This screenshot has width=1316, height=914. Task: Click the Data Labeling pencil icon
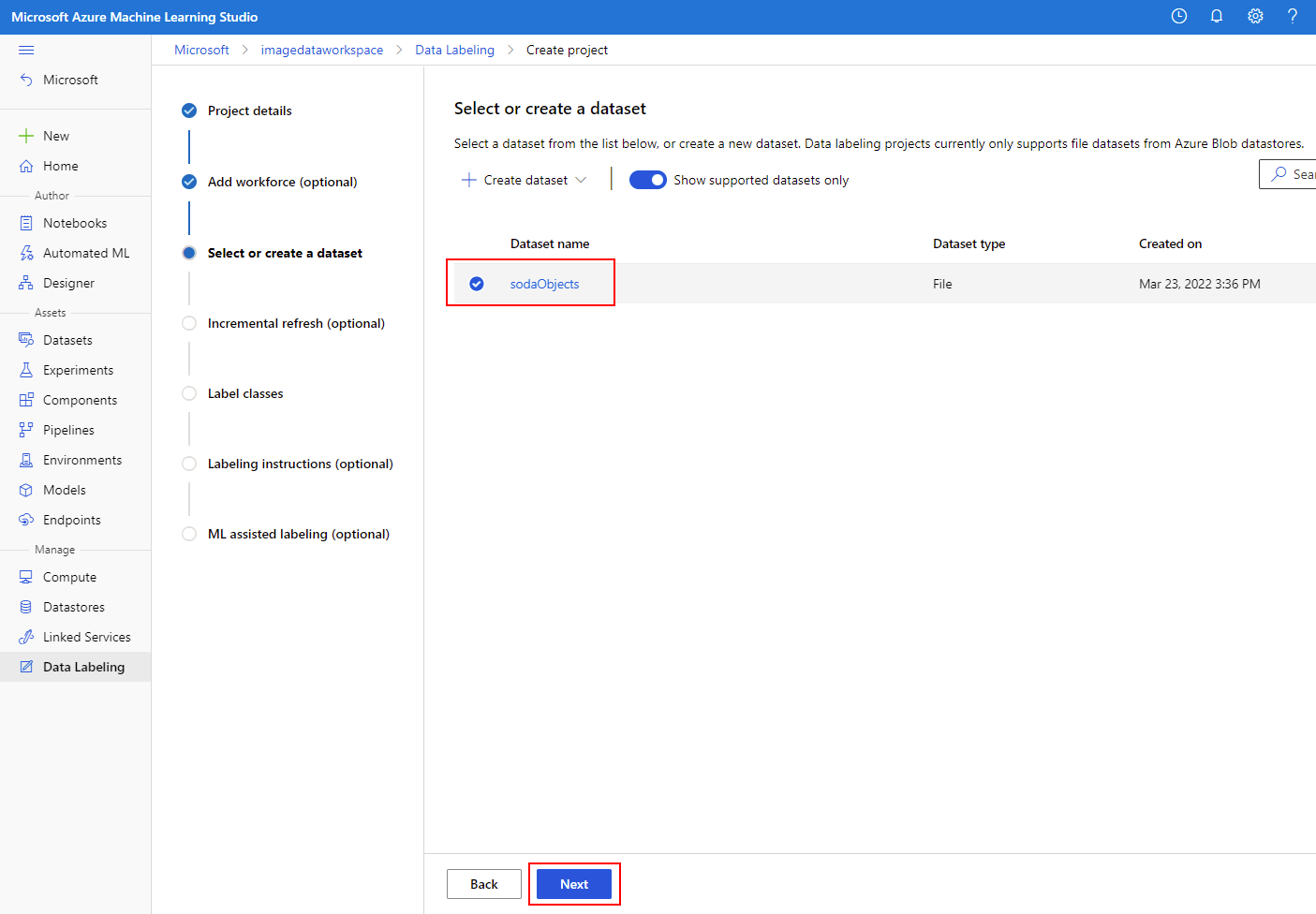click(26, 667)
